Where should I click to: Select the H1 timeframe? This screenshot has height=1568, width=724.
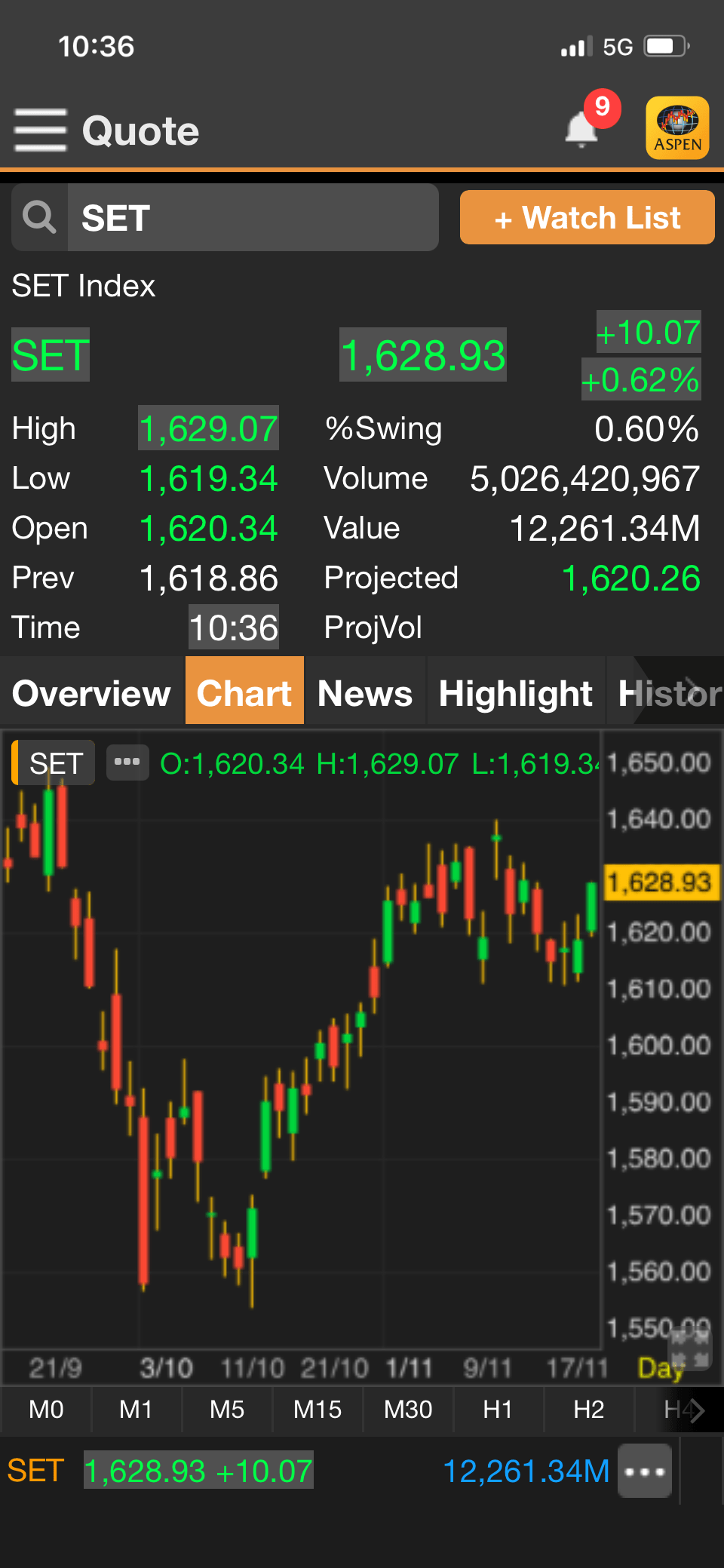pyautogui.click(x=498, y=1409)
